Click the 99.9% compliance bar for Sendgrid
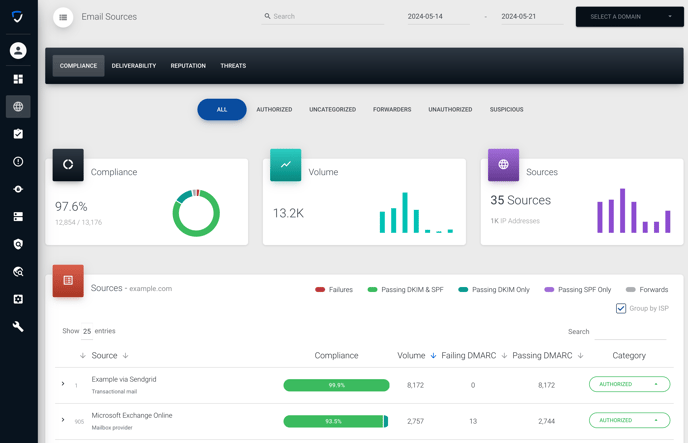Screen dimensions: 688x443 click(x=337, y=385)
